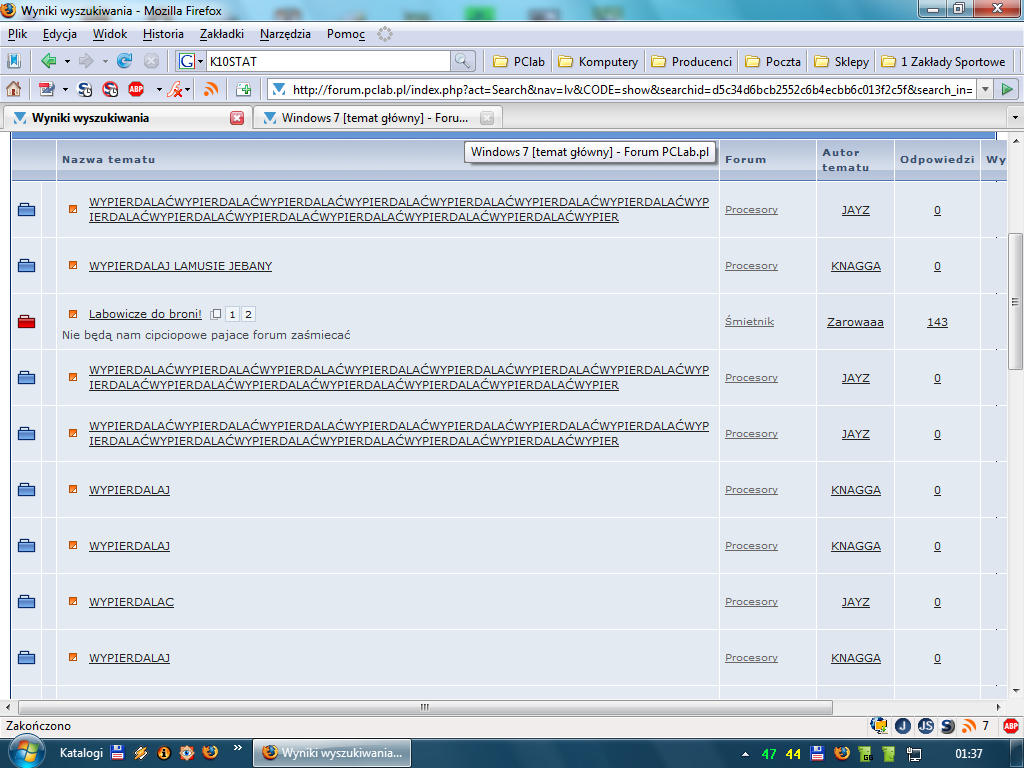Click the orange RSS feed toolbar icon

(211, 89)
